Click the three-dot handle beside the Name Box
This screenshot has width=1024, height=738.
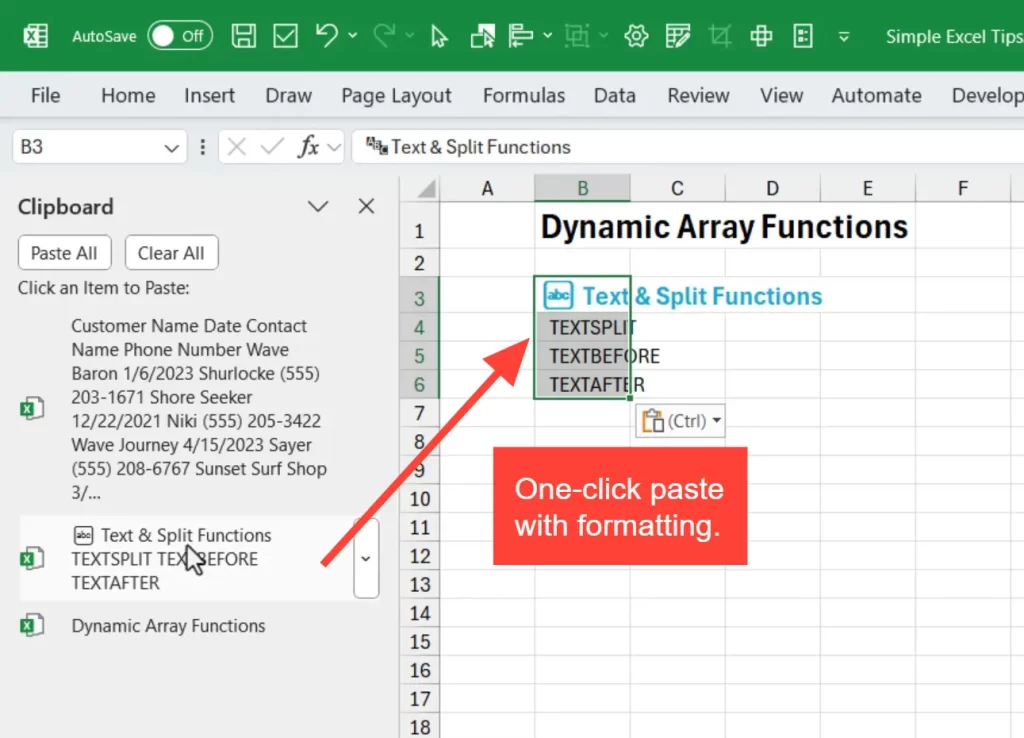point(202,147)
